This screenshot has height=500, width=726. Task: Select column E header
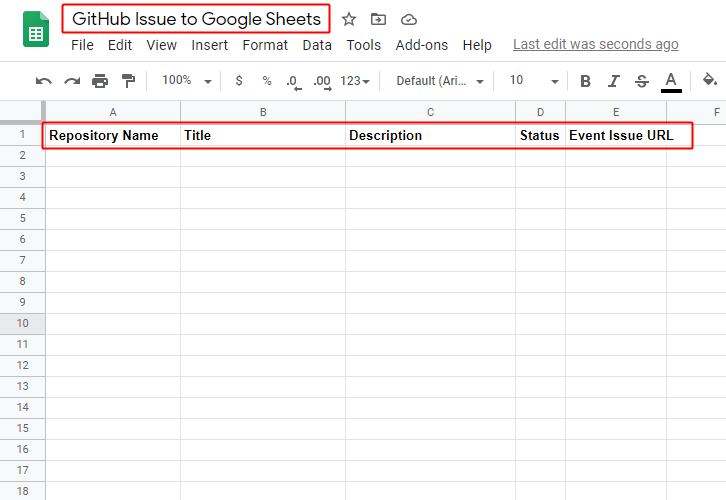[x=616, y=112]
